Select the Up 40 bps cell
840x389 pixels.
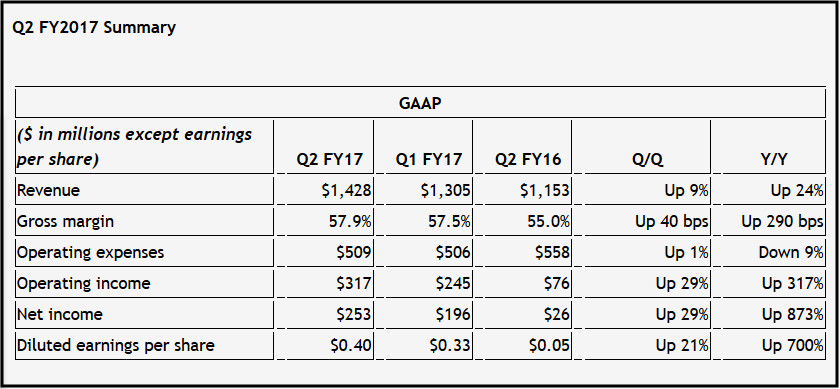(x=672, y=222)
